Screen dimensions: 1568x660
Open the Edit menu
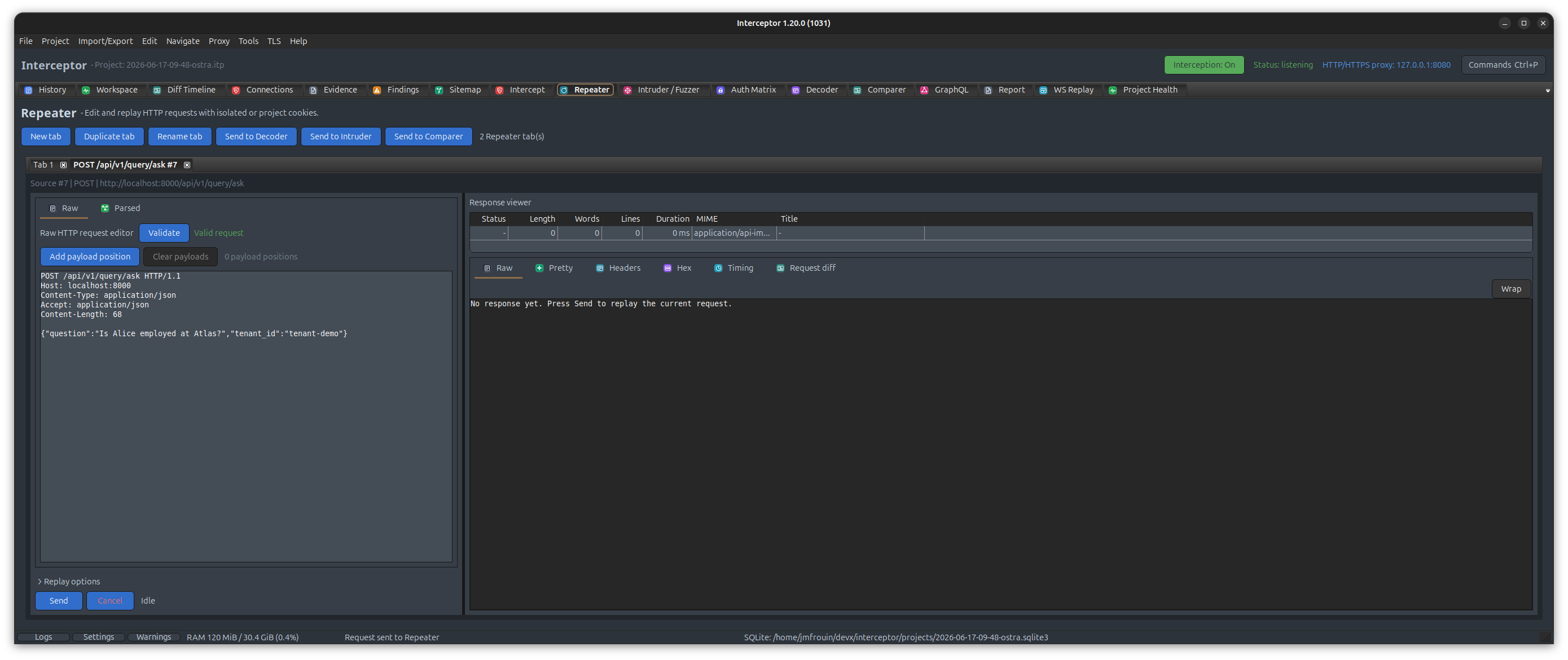(150, 41)
